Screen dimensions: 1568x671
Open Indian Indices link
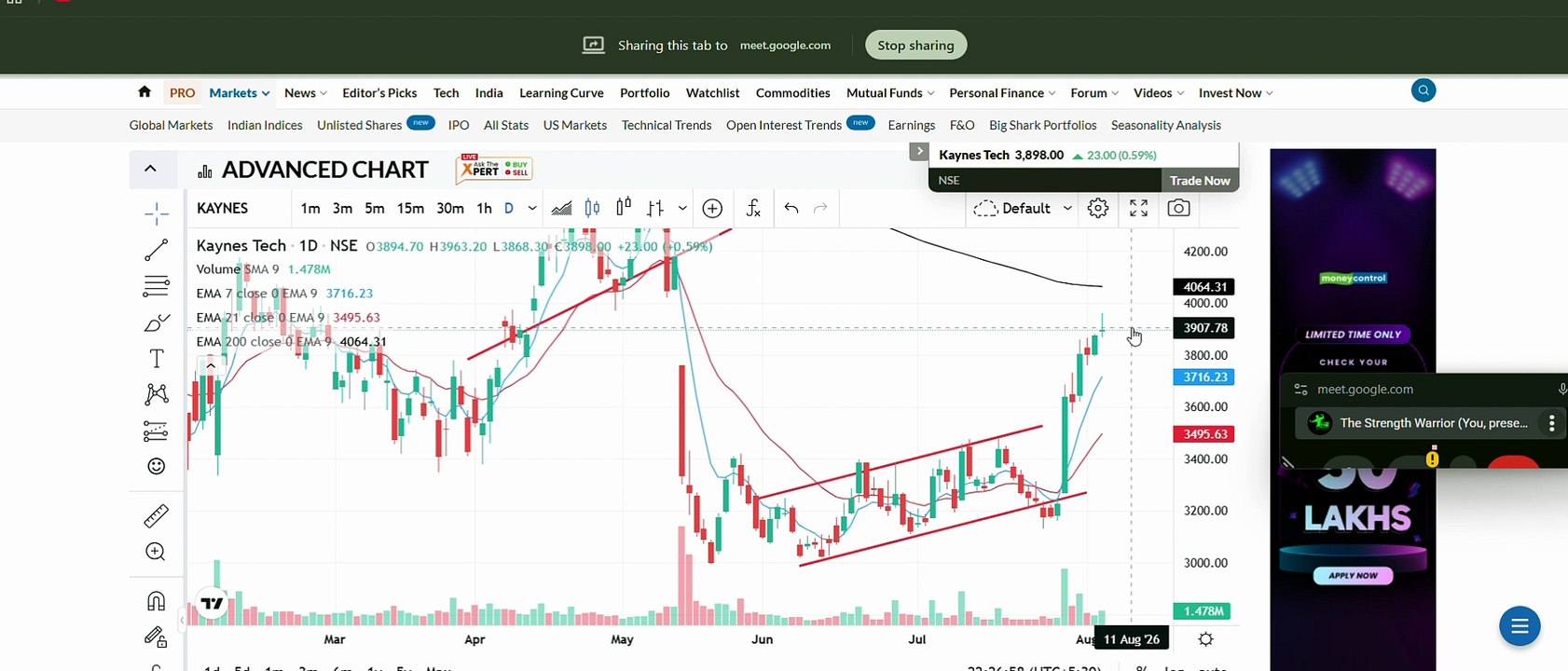point(265,125)
